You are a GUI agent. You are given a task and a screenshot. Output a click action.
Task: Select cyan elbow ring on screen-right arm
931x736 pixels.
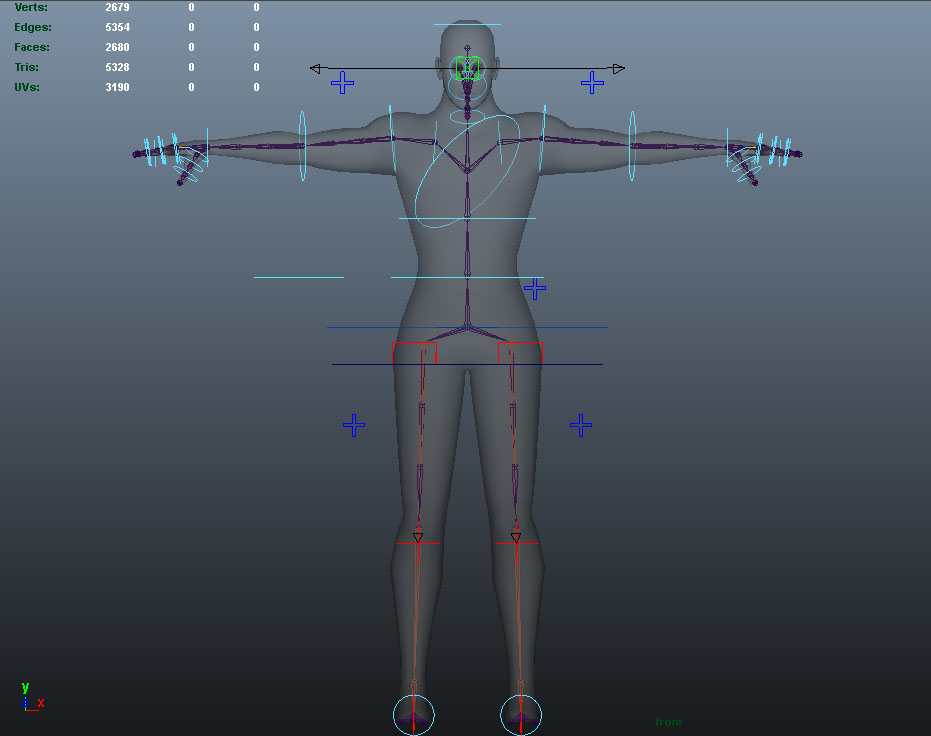point(632,145)
